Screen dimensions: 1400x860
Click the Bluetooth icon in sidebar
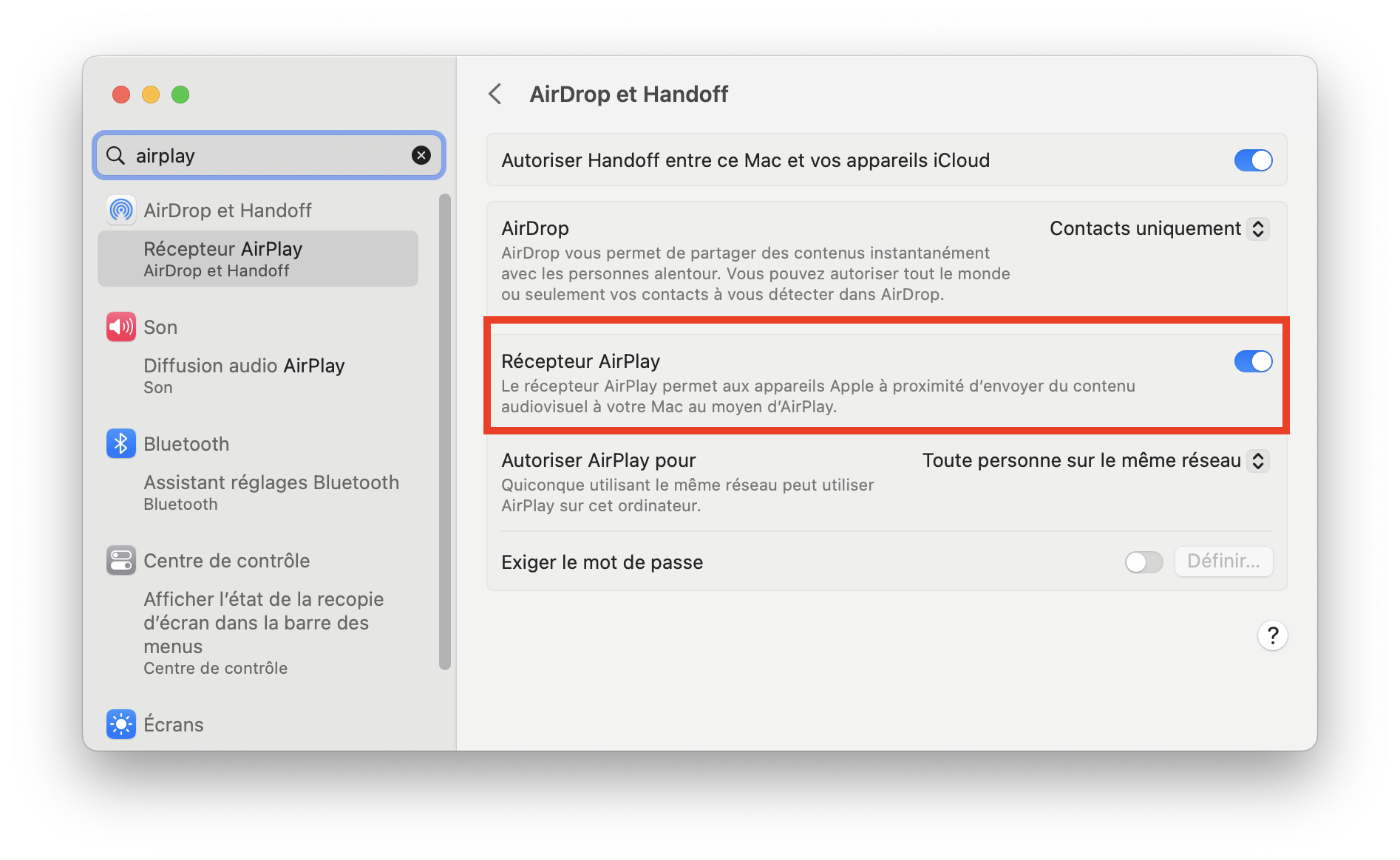point(121,443)
